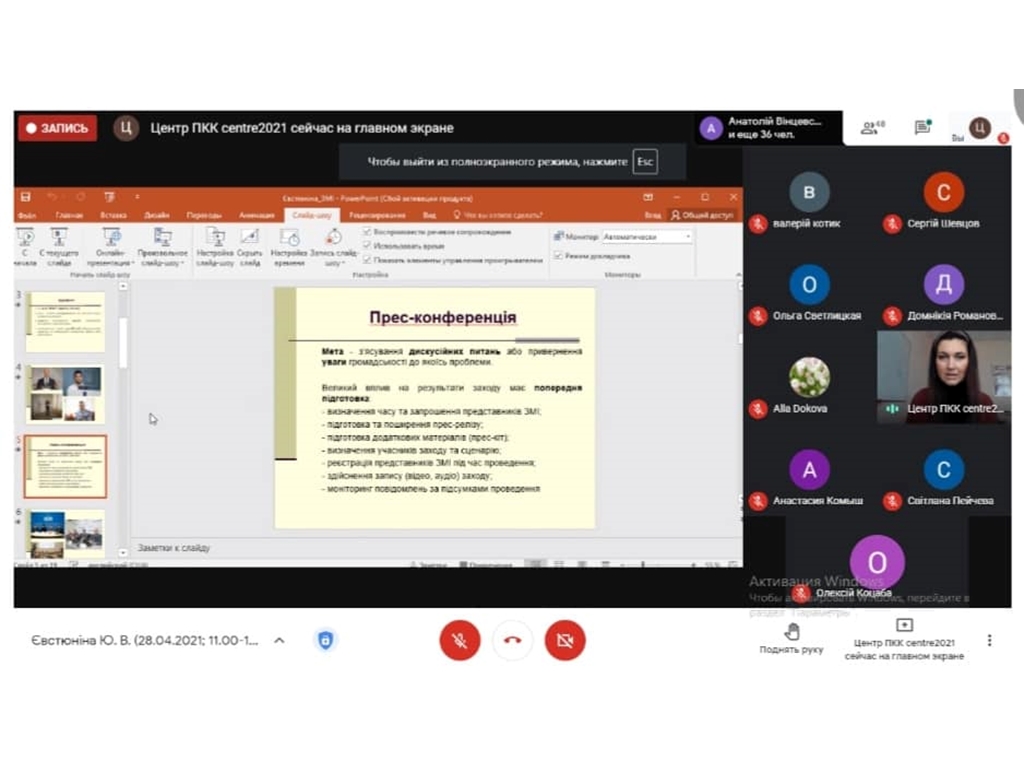Open Customize Quick Access Toolbar arrow
Screen dimensions: 1024x768
pyautogui.click(x=137, y=197)
